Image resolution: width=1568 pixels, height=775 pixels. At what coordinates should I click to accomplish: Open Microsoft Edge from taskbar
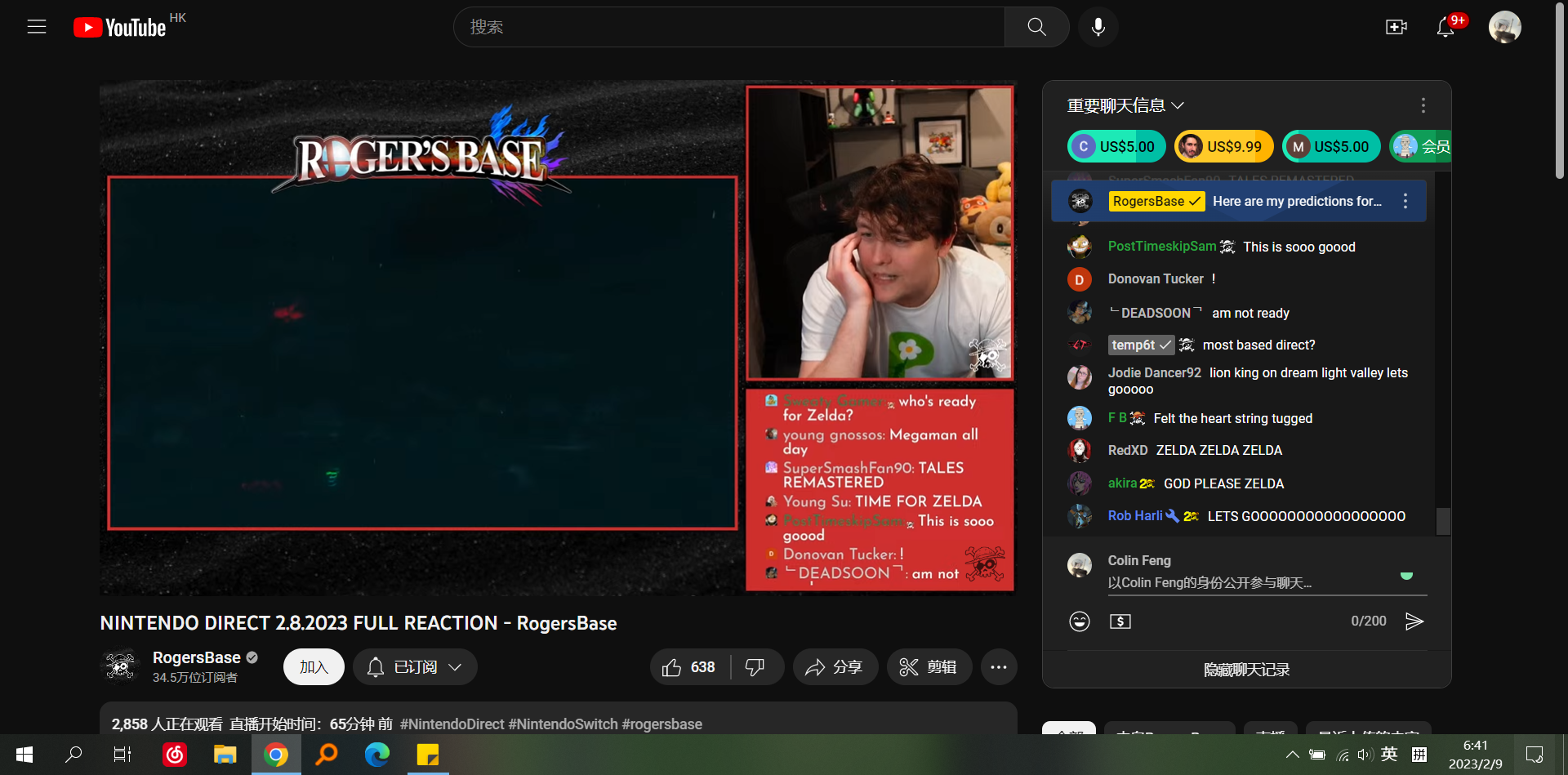pos(377,755)
